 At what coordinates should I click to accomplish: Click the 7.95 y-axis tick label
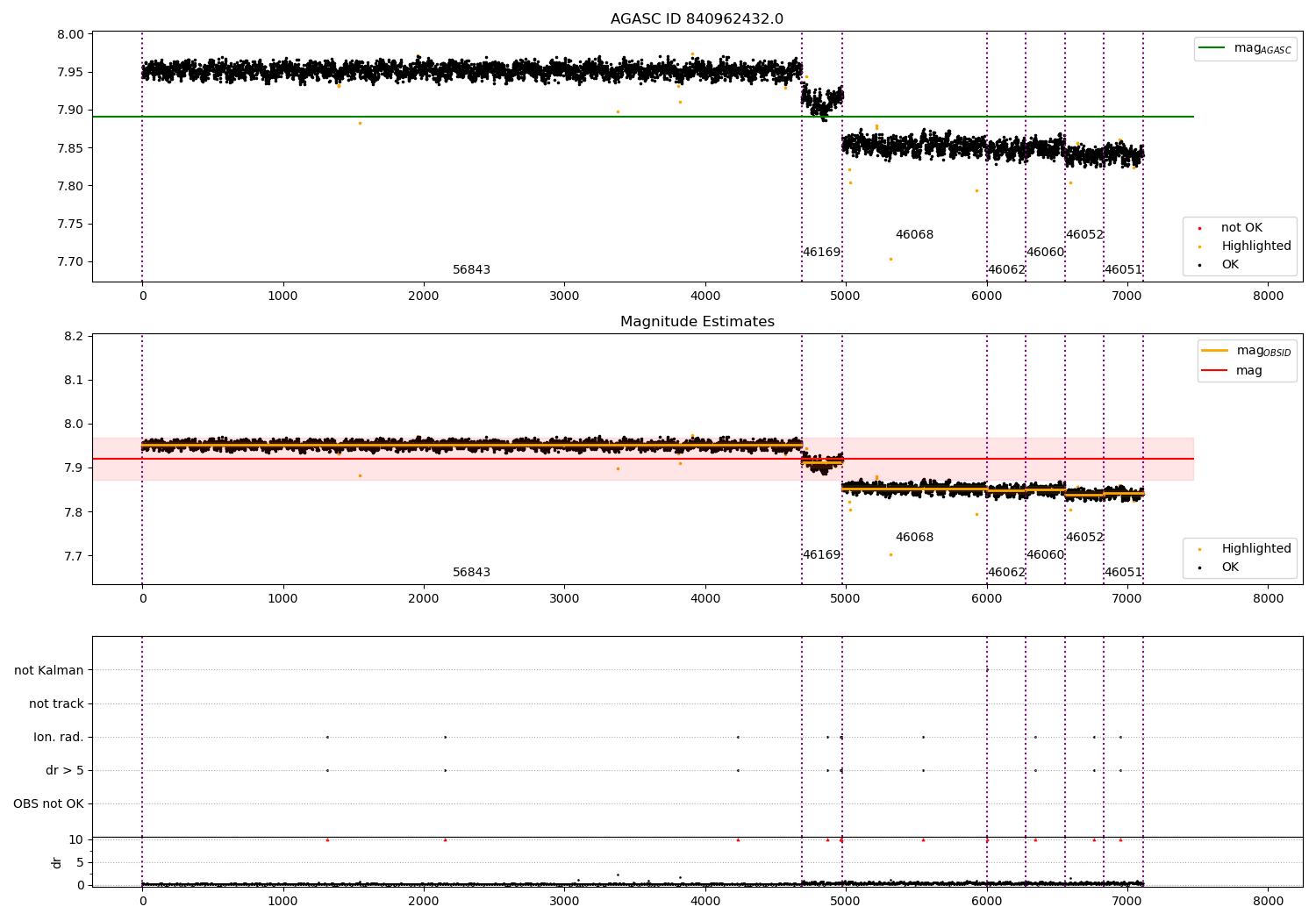71,73
